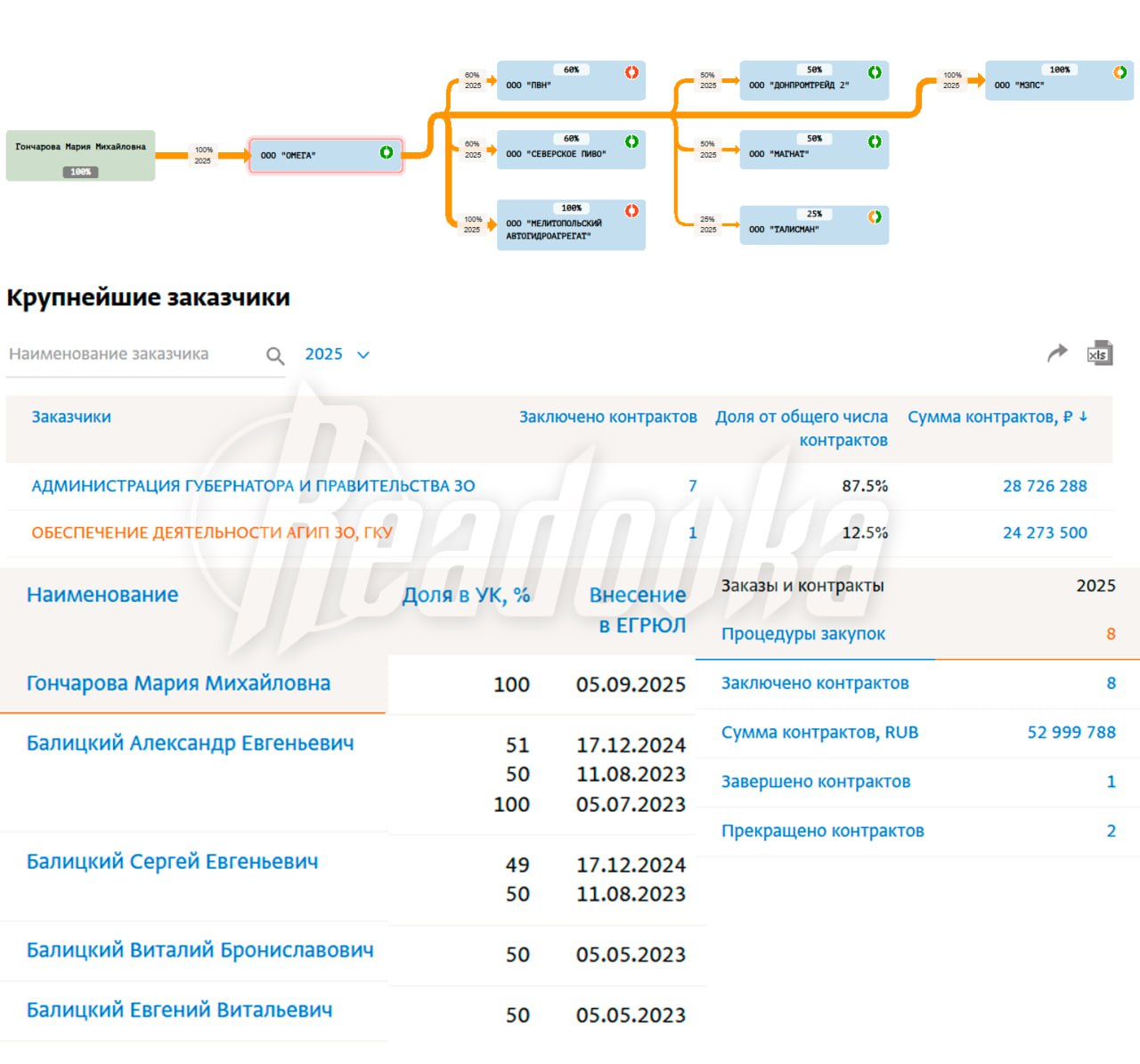The width and height of the screenshot is (1140, 1064).
Task: Sort by Заключено контрактов column header
Action: pos(607,417)
